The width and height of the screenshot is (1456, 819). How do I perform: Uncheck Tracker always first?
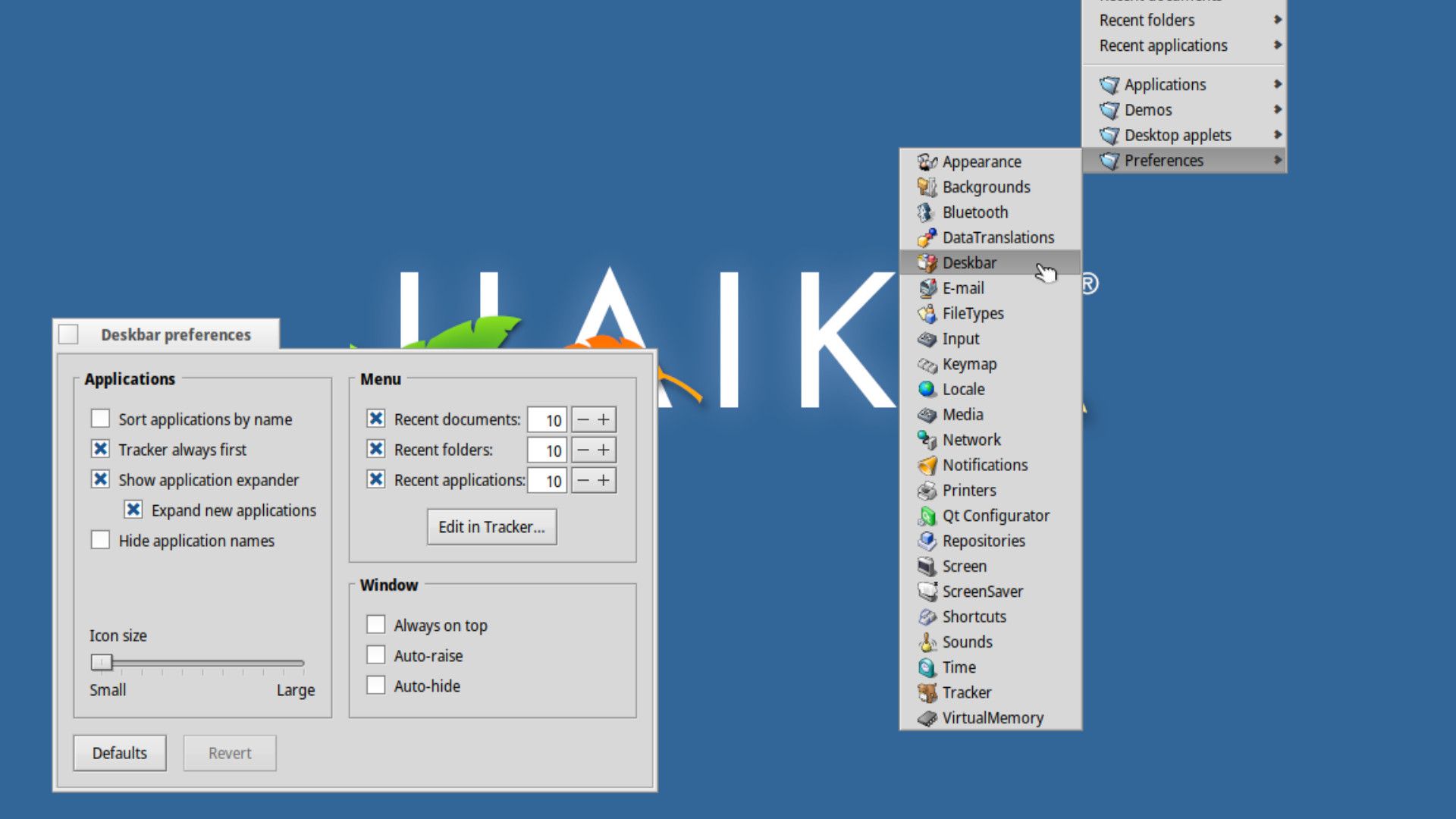(x=100, y=449)
